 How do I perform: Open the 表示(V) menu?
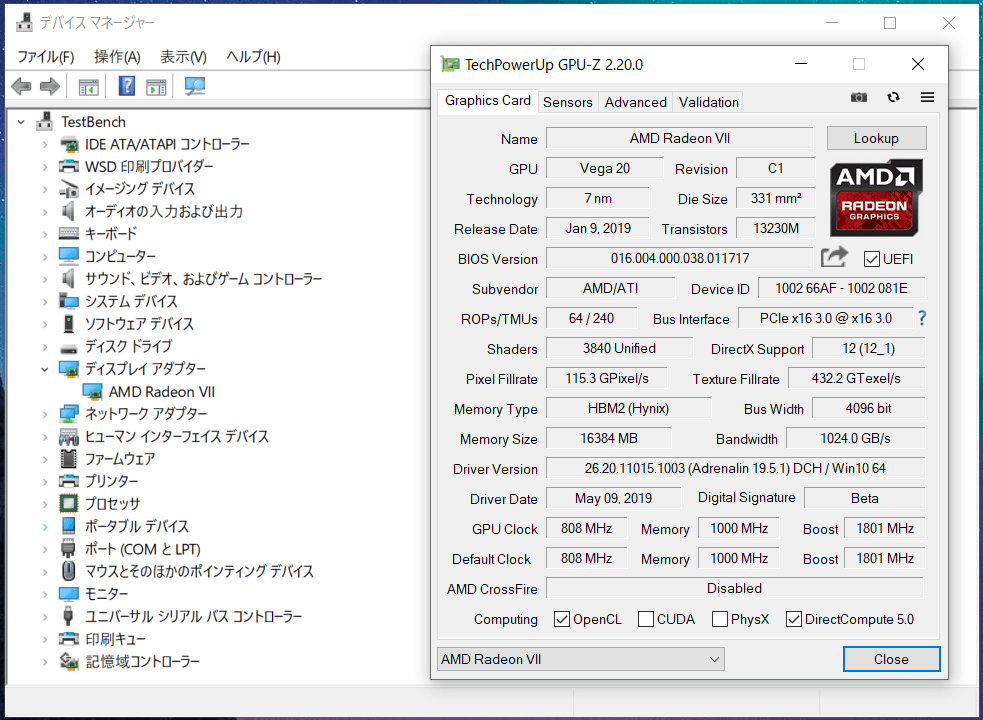click(184, 56)
